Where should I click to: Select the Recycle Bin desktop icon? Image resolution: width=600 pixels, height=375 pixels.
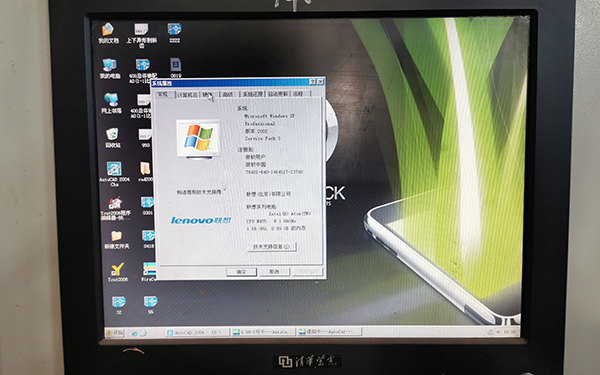[x=113, y=138]
